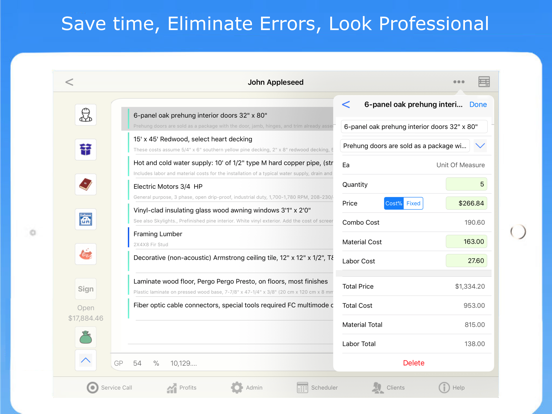Tap the Combo Cost 190.60 row
This screenshot has width=552, height=414.
pyautogui.click(x=414, y=222)
